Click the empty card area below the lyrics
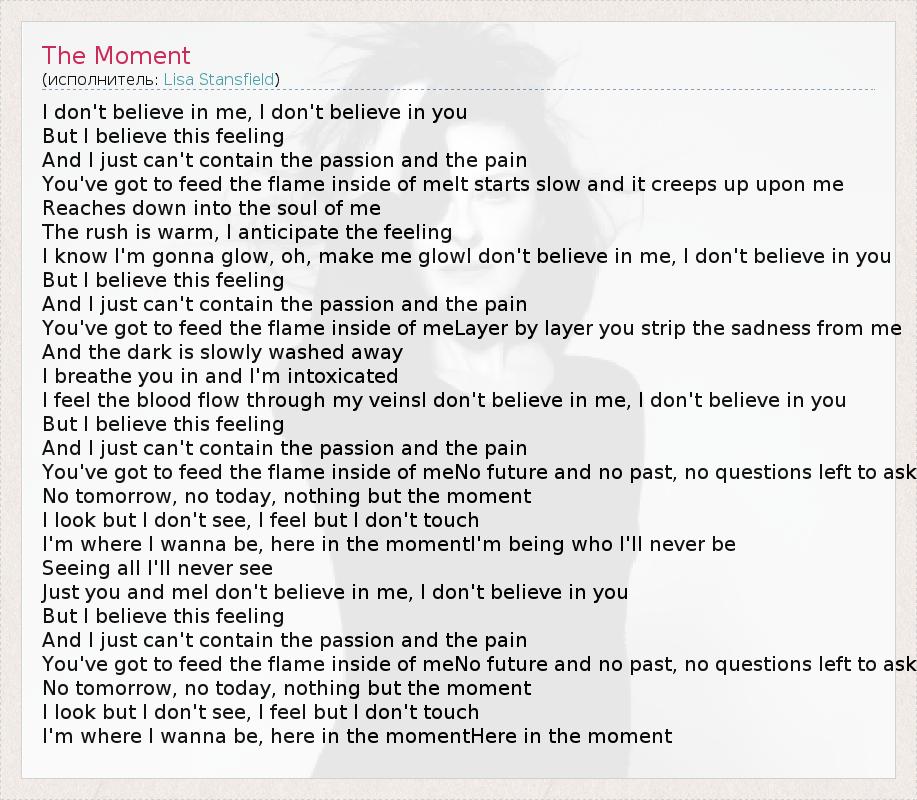The height and width of the screenshot is (800, 917). [458, 764]
